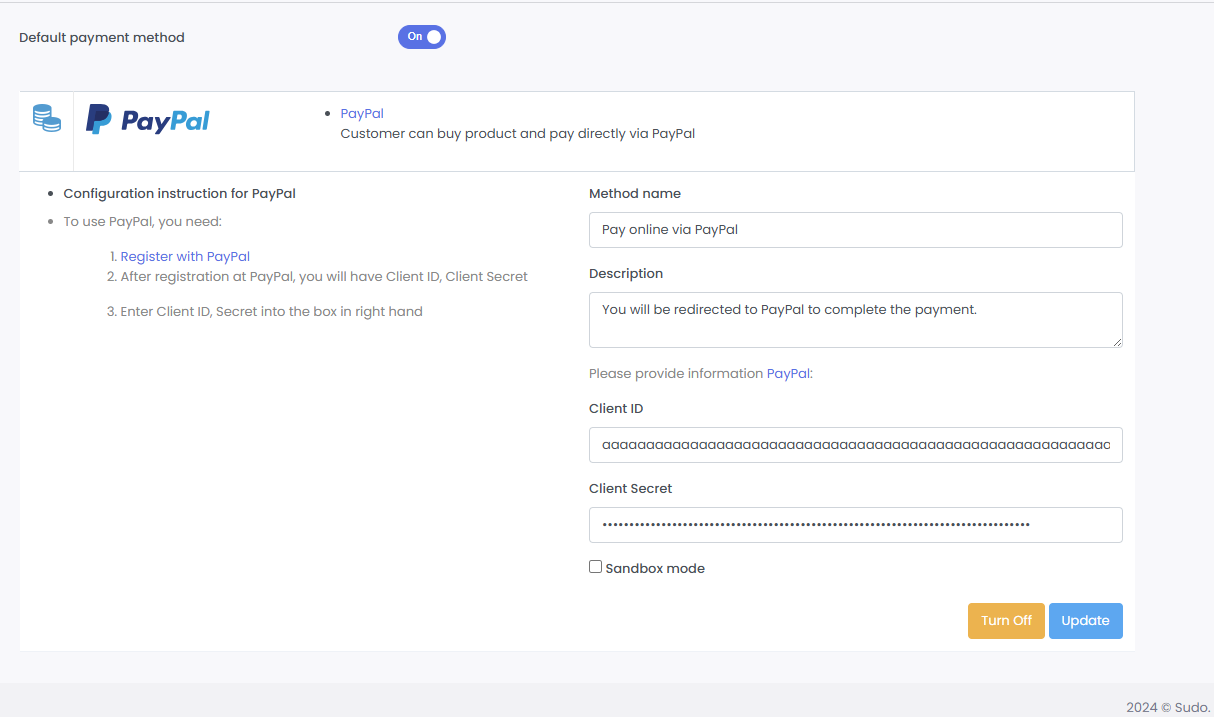Viewport: 1214px width, 717px height.
Task: Click 'Configuration instruction for PayPal' heading
Action: (x=180, y=194)
